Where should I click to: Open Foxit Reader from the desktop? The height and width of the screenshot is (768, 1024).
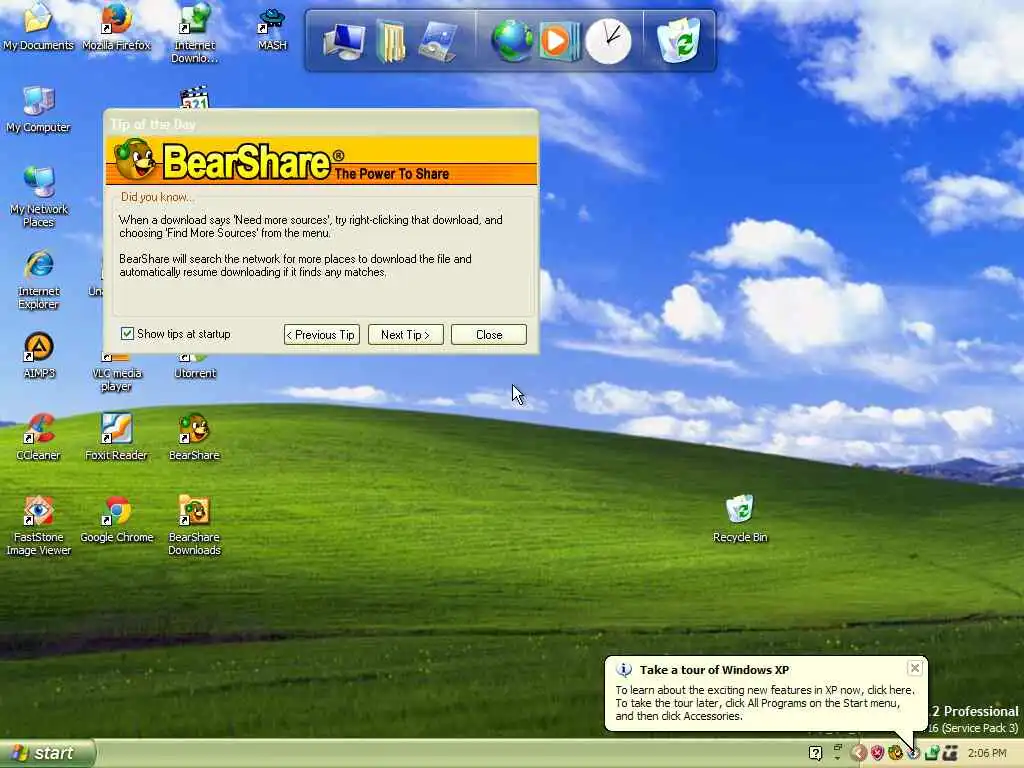tap(116, 438)
